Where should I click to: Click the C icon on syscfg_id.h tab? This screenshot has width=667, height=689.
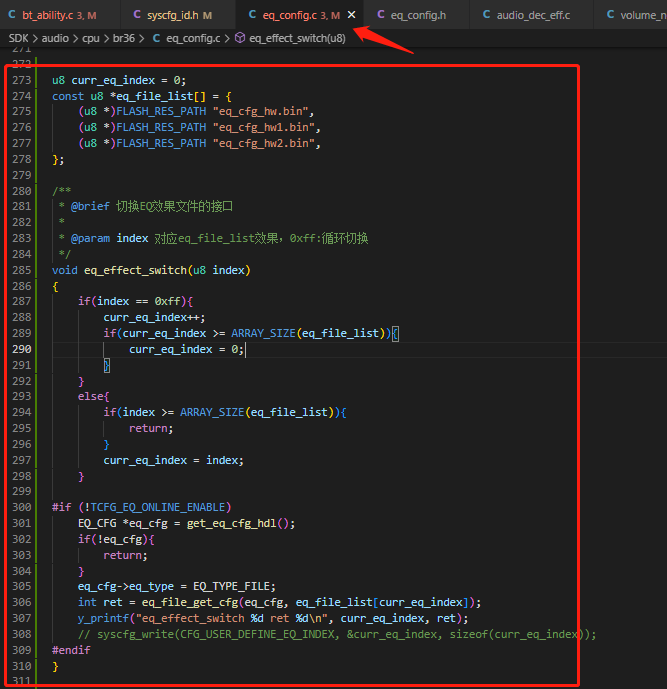[137, 15]
